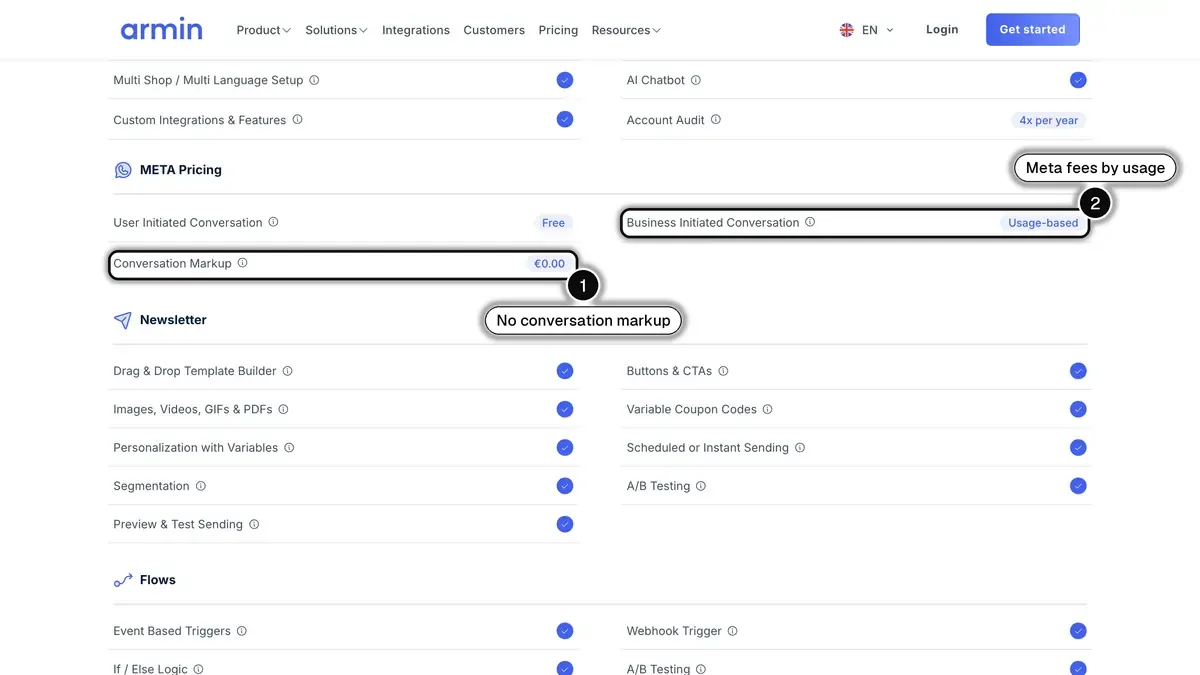The width and height of the screenshot is (1200, 675).
Task: Click checkmark for Personalization with Variables
Action: [565, 447]
